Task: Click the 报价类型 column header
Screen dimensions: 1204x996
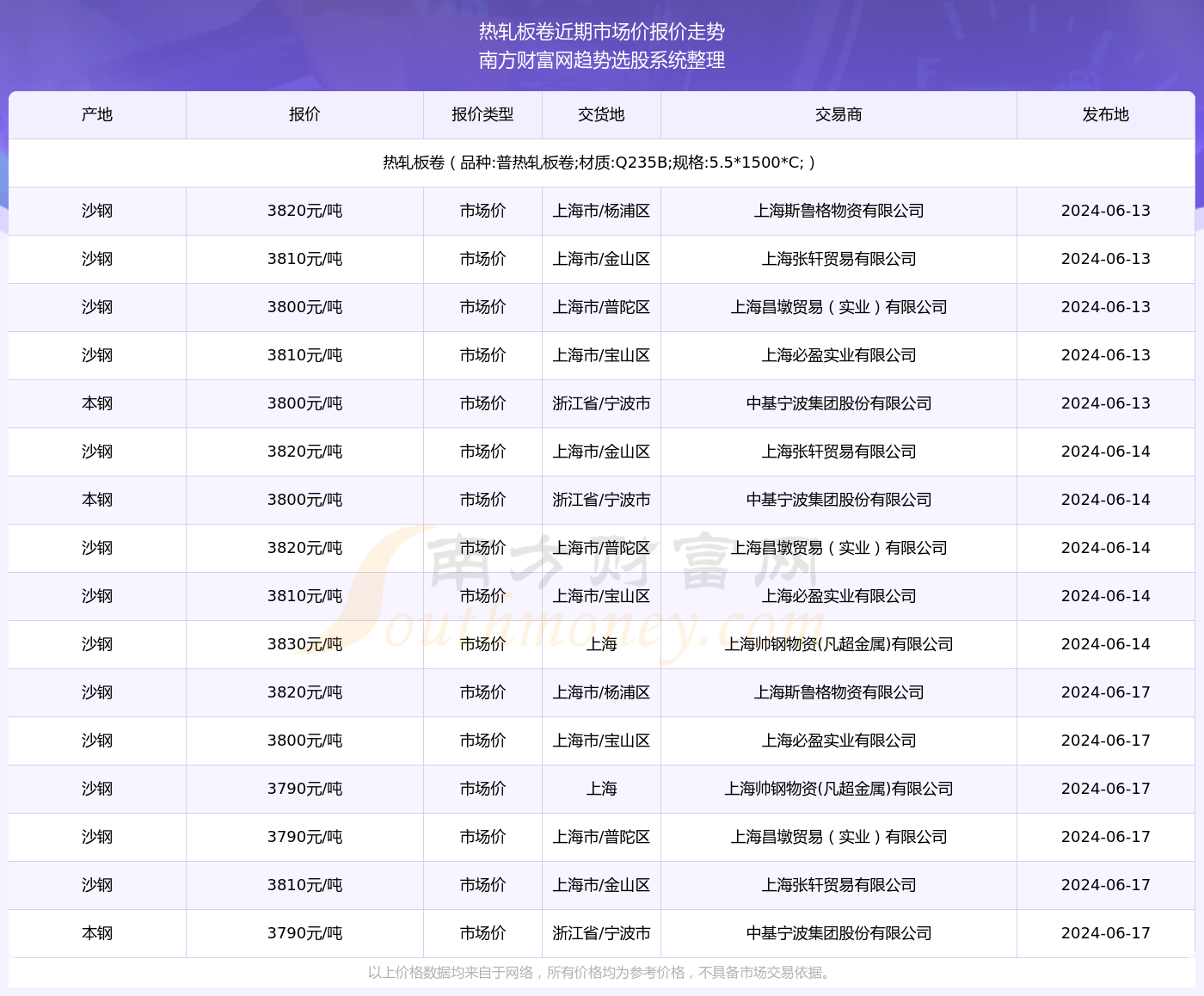Action: coord(482,114)
